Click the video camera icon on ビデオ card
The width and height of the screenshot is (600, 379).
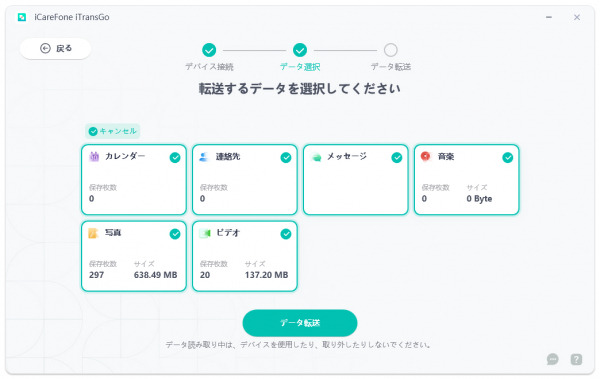tap(205, 233)
